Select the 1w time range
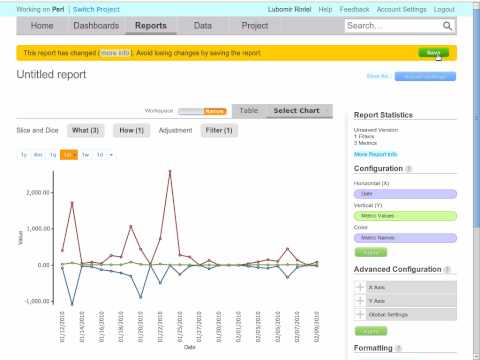This screenshot has width=480, height=360. [85, 155]
